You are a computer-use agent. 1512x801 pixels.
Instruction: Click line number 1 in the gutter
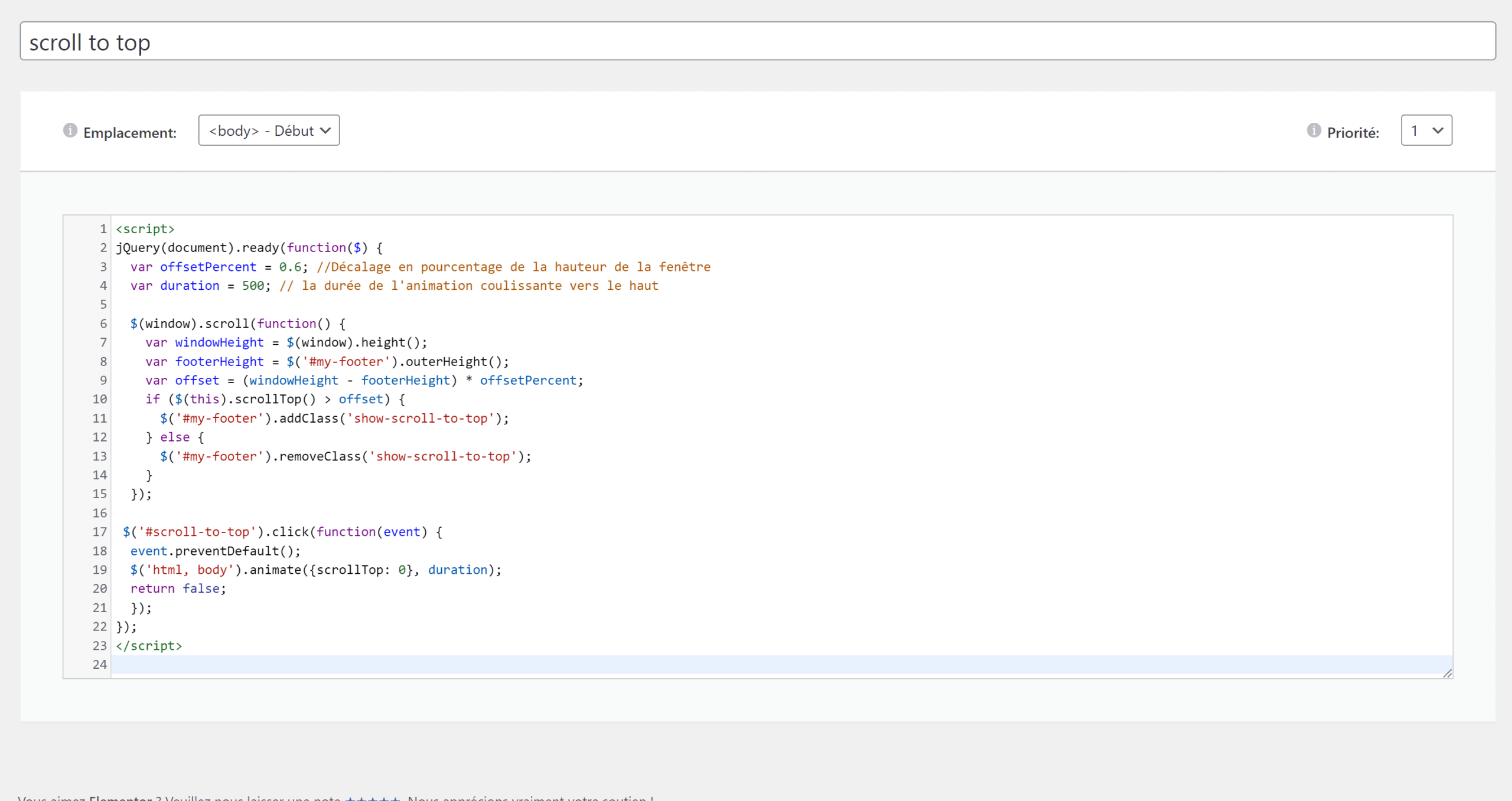[x=103, y=229]
